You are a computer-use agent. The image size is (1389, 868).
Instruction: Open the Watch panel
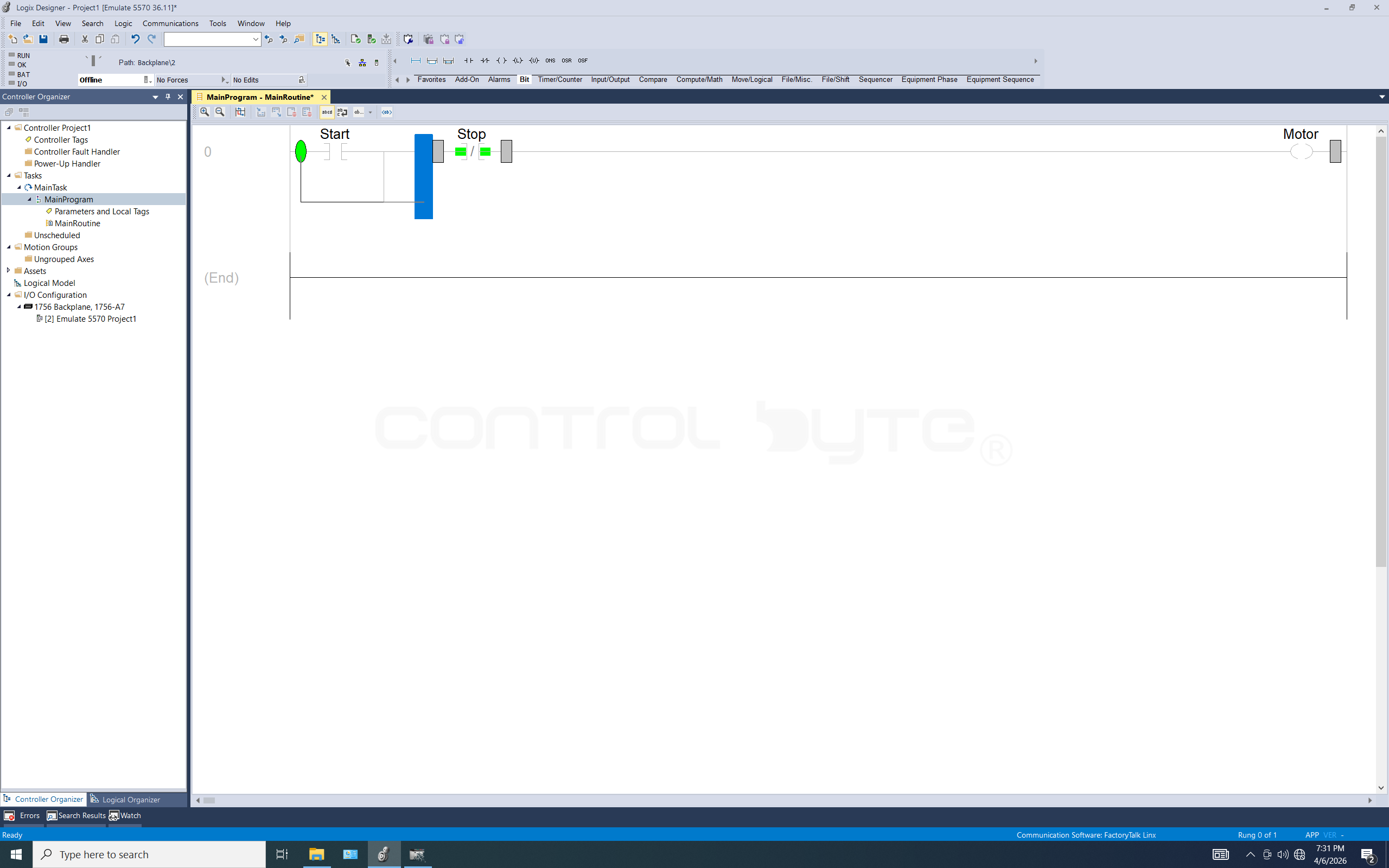coord(125,815)
